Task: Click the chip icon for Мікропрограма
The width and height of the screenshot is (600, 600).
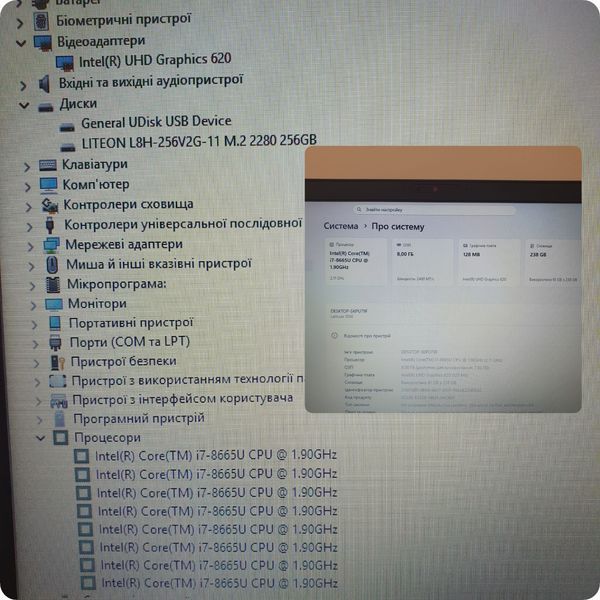Action: [53, 285]
